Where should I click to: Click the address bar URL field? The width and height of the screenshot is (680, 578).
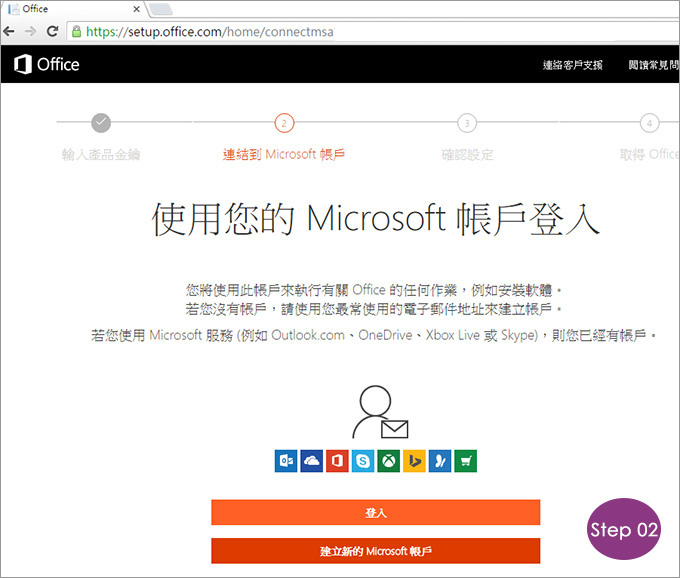(373, 32)
